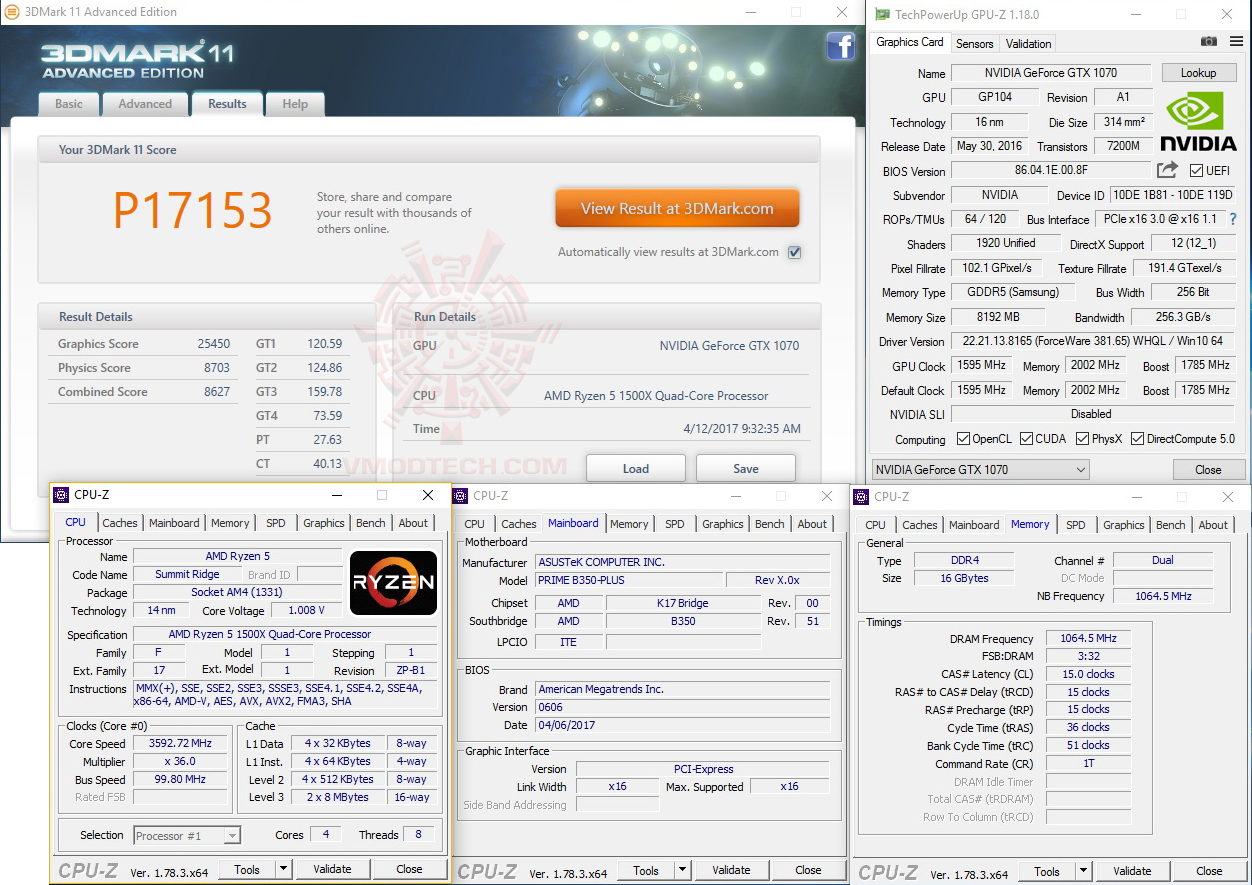Click the View Result at 3DMark.com button
Screen dimensions: 1252x885
coord(677,208)
